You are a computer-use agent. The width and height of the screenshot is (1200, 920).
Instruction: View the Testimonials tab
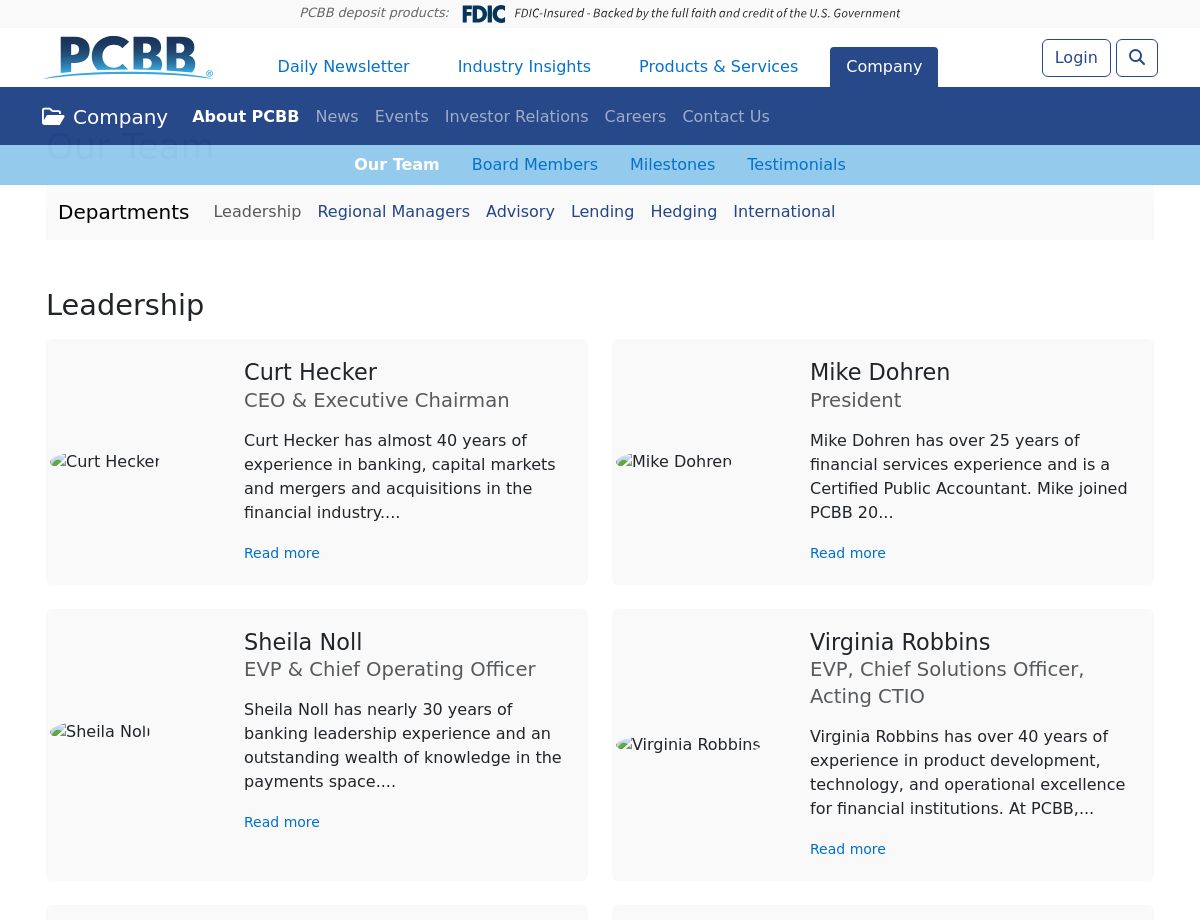(796, 165)
